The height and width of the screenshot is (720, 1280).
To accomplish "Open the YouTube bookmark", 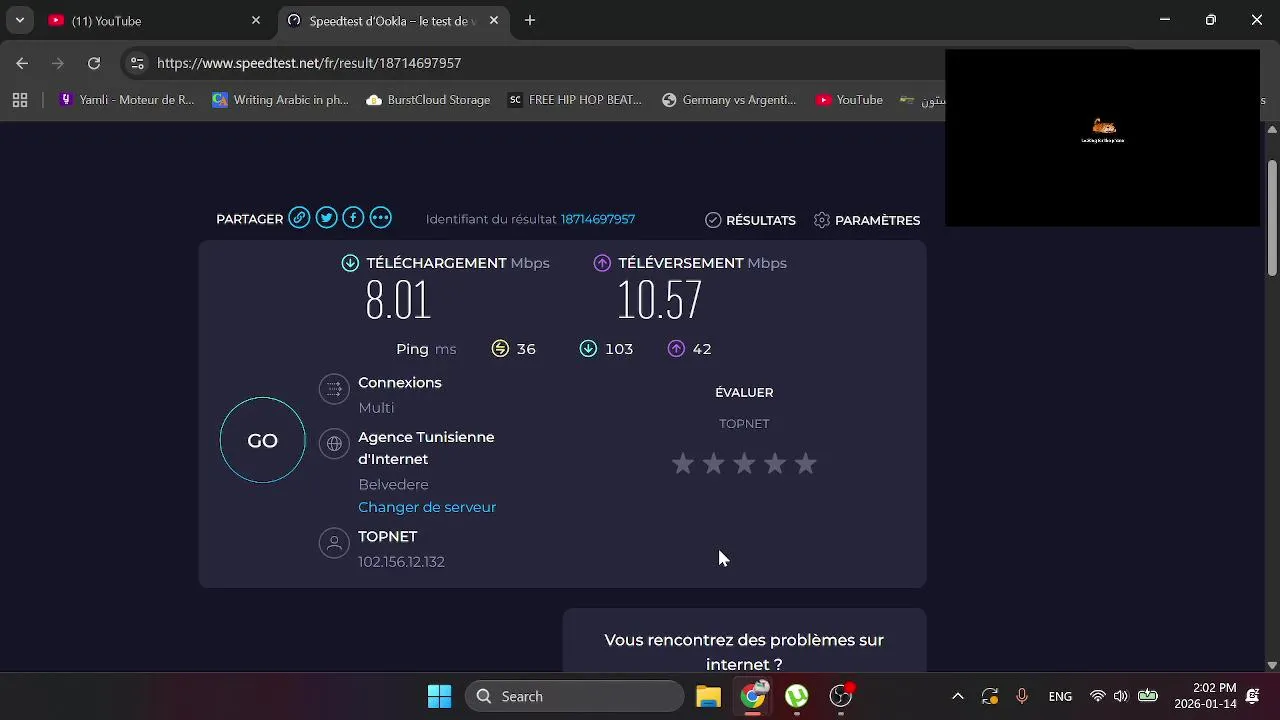I will (x=849, y=100).
